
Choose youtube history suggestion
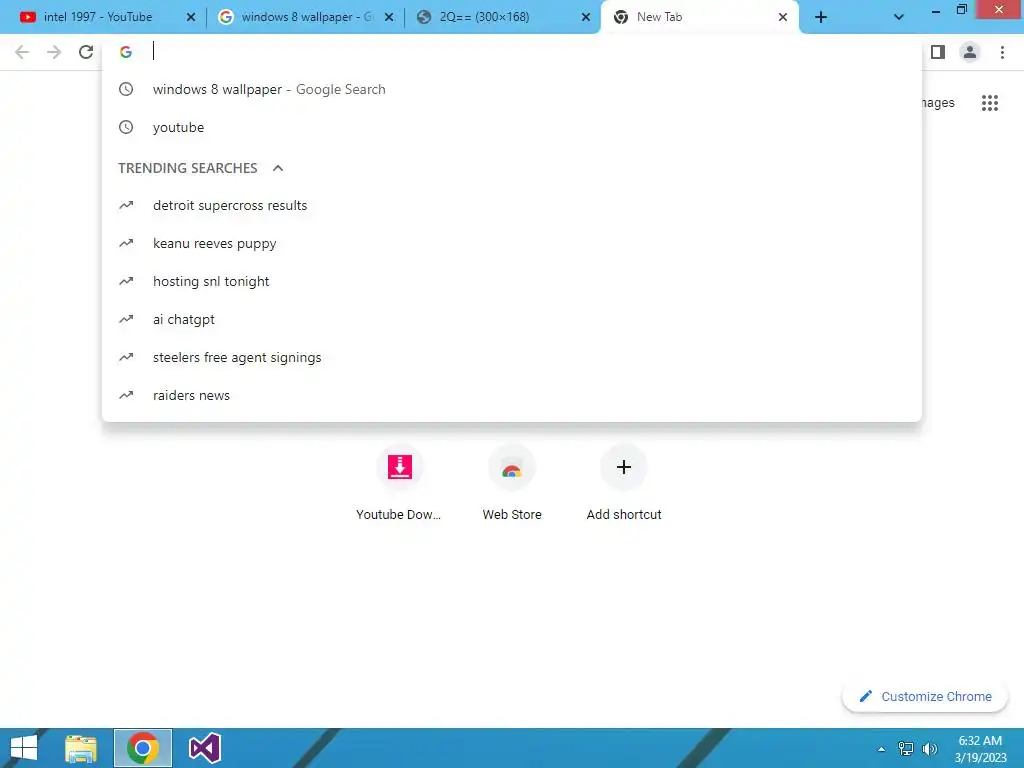coord(512,127)
